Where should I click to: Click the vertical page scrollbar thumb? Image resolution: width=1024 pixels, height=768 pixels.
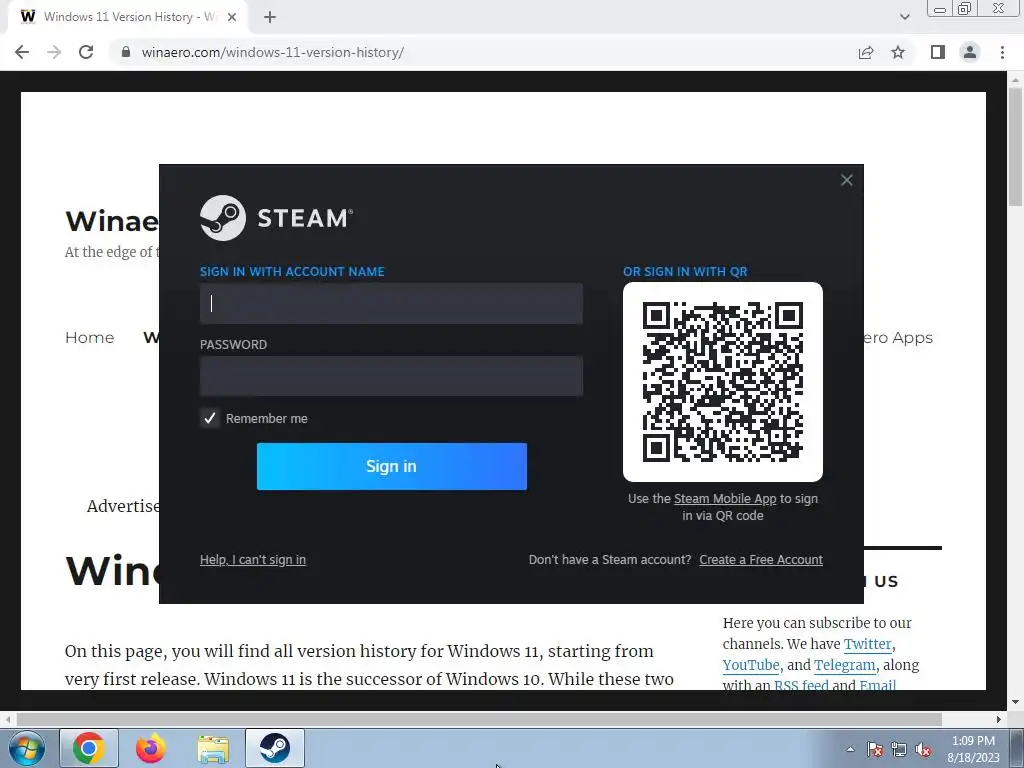(x=1015, y=147)
